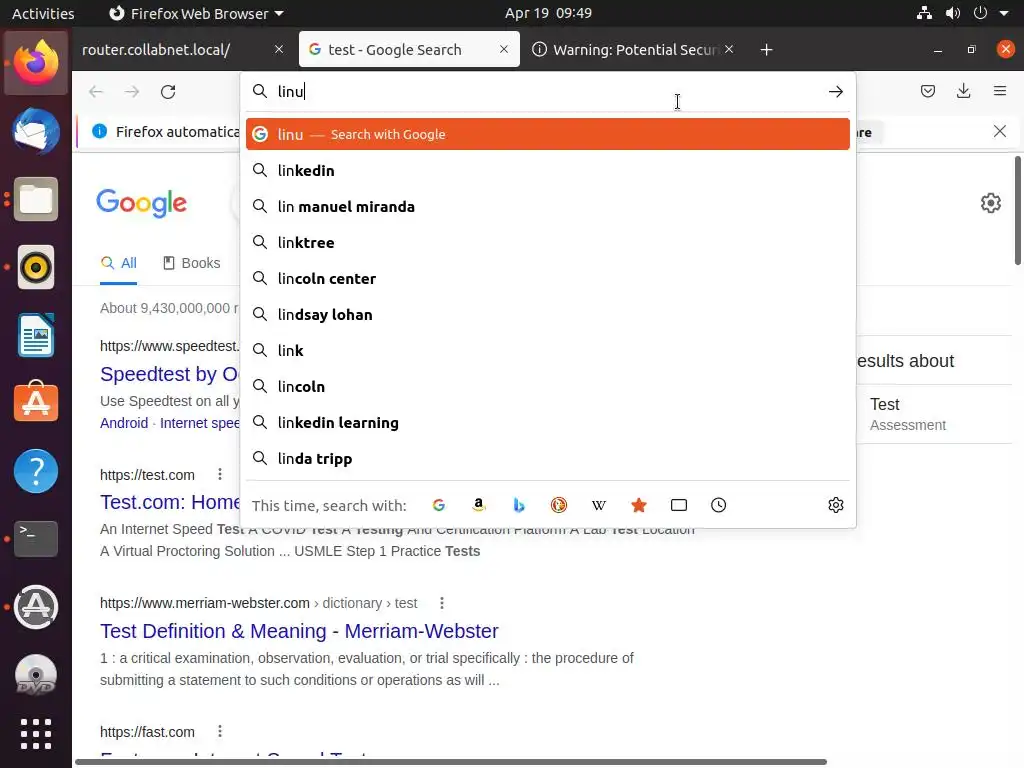Open the Speedtest by Ookla result link
The image size is (1024, 768).
pyautogui.click(x=170, y=374)
